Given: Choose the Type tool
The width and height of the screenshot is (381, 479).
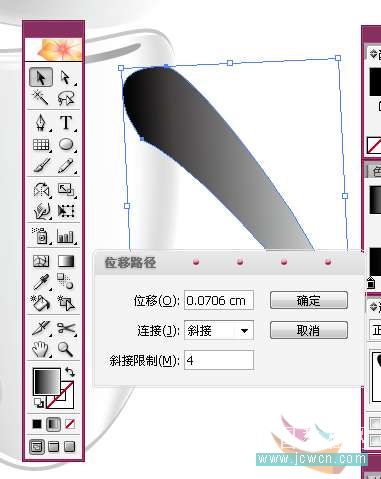Looking at the screenshot, I should (66, 122).
